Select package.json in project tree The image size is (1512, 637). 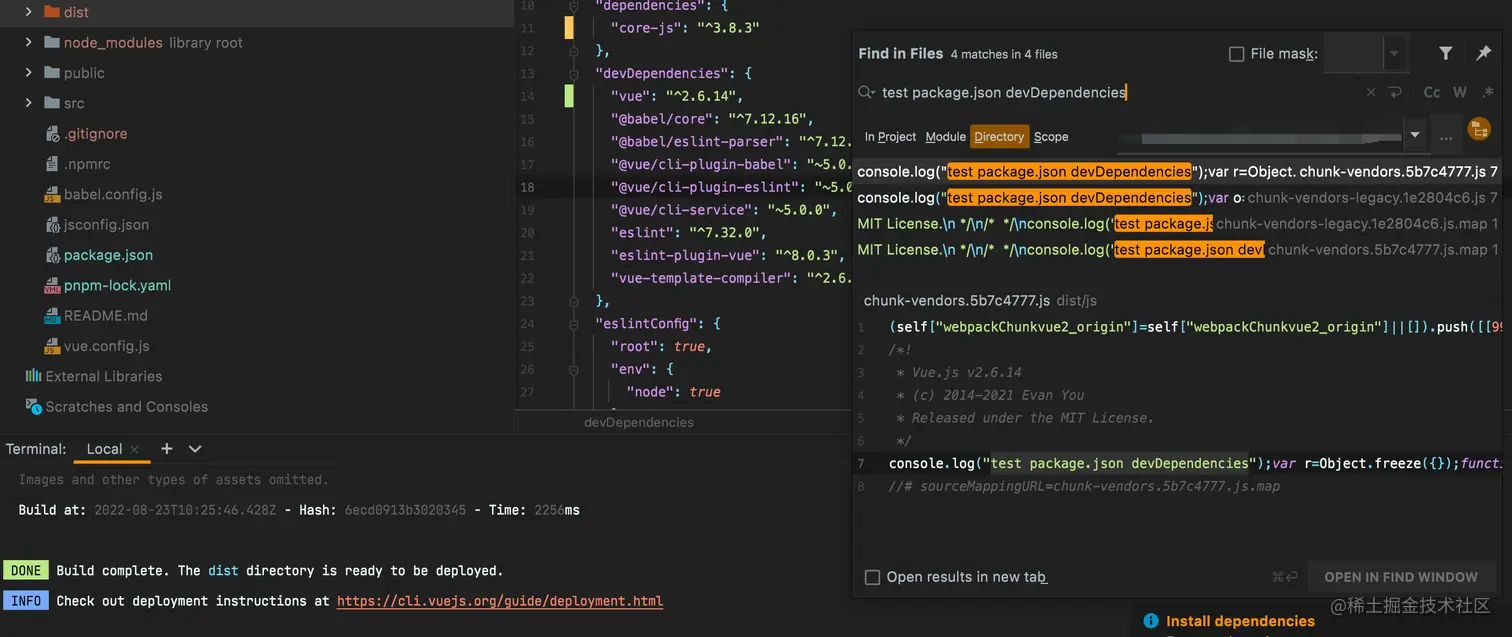coord(108,255)
